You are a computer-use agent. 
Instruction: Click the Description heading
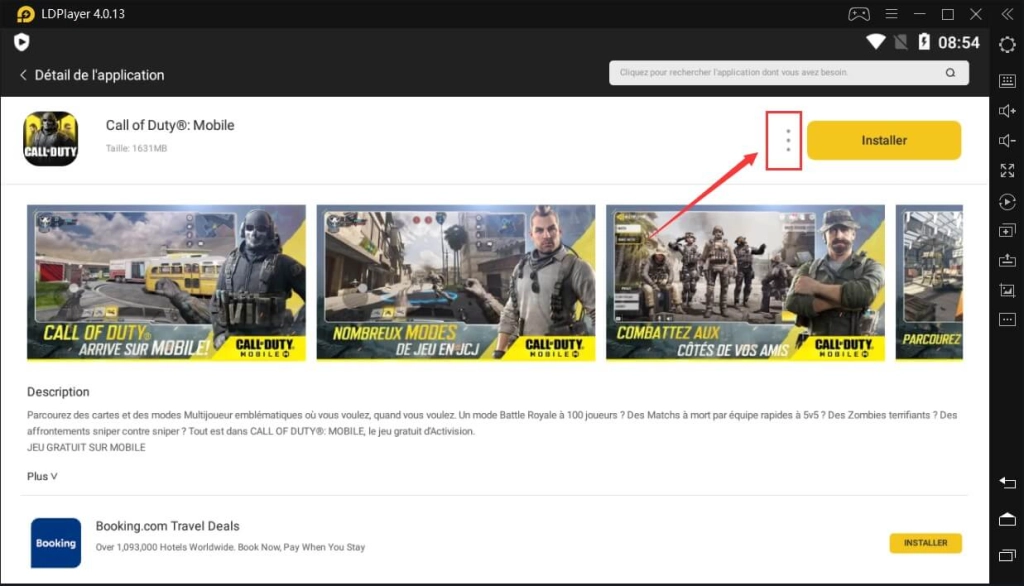pyautogui.click(x=58, y=392)
